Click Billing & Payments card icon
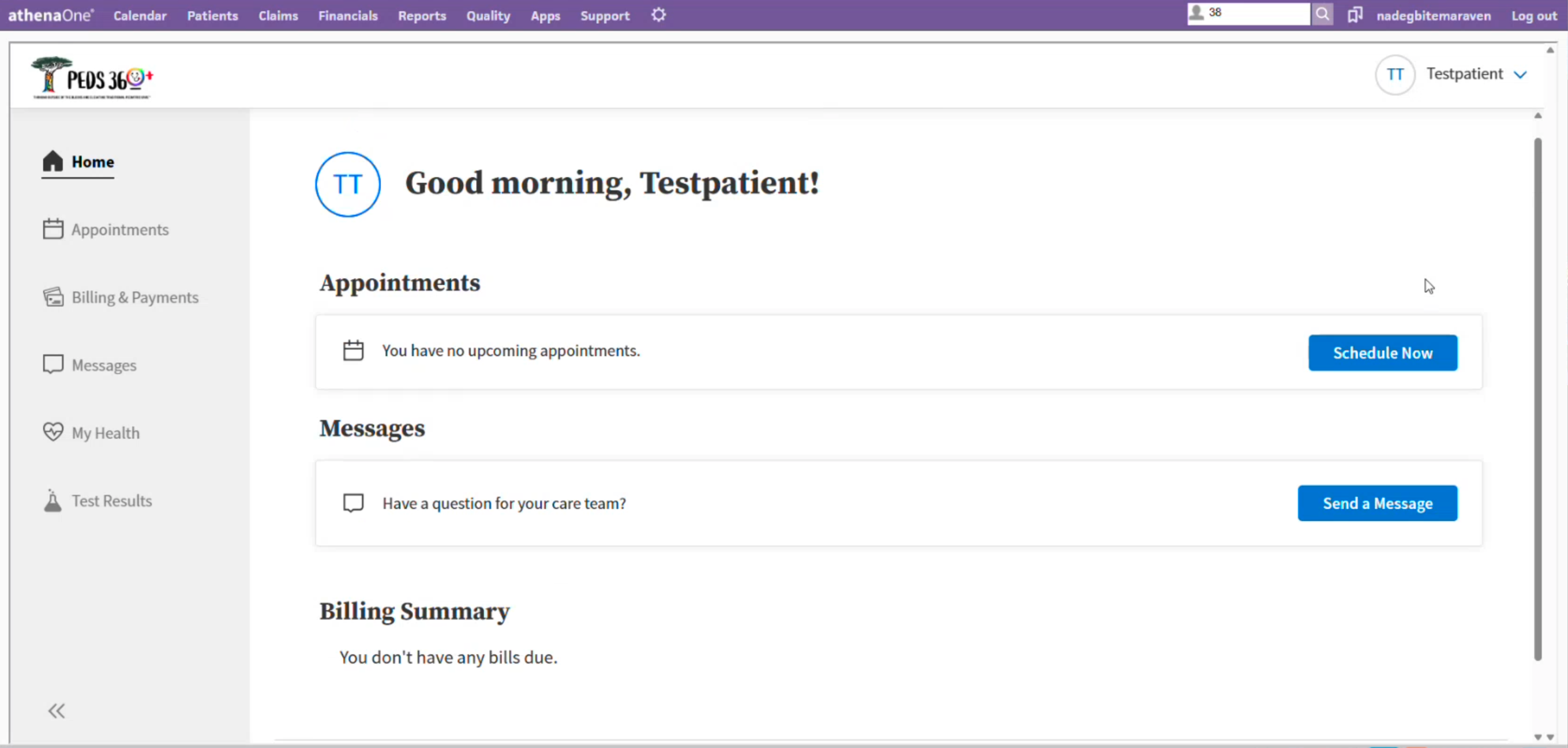The image size is (1568, 748). coord(53,297)
